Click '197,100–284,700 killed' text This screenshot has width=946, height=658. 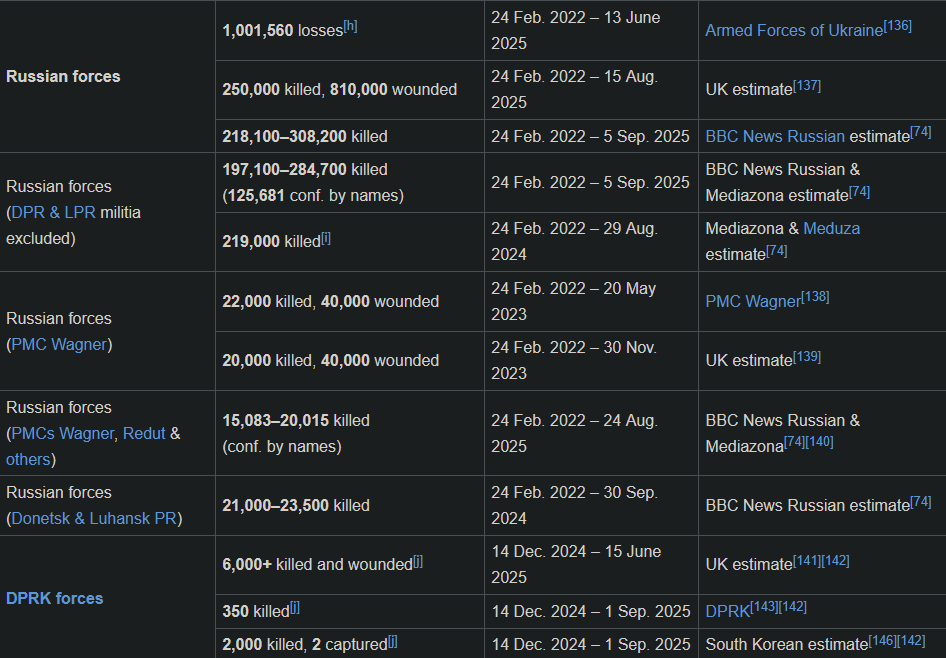click(305, 170)
